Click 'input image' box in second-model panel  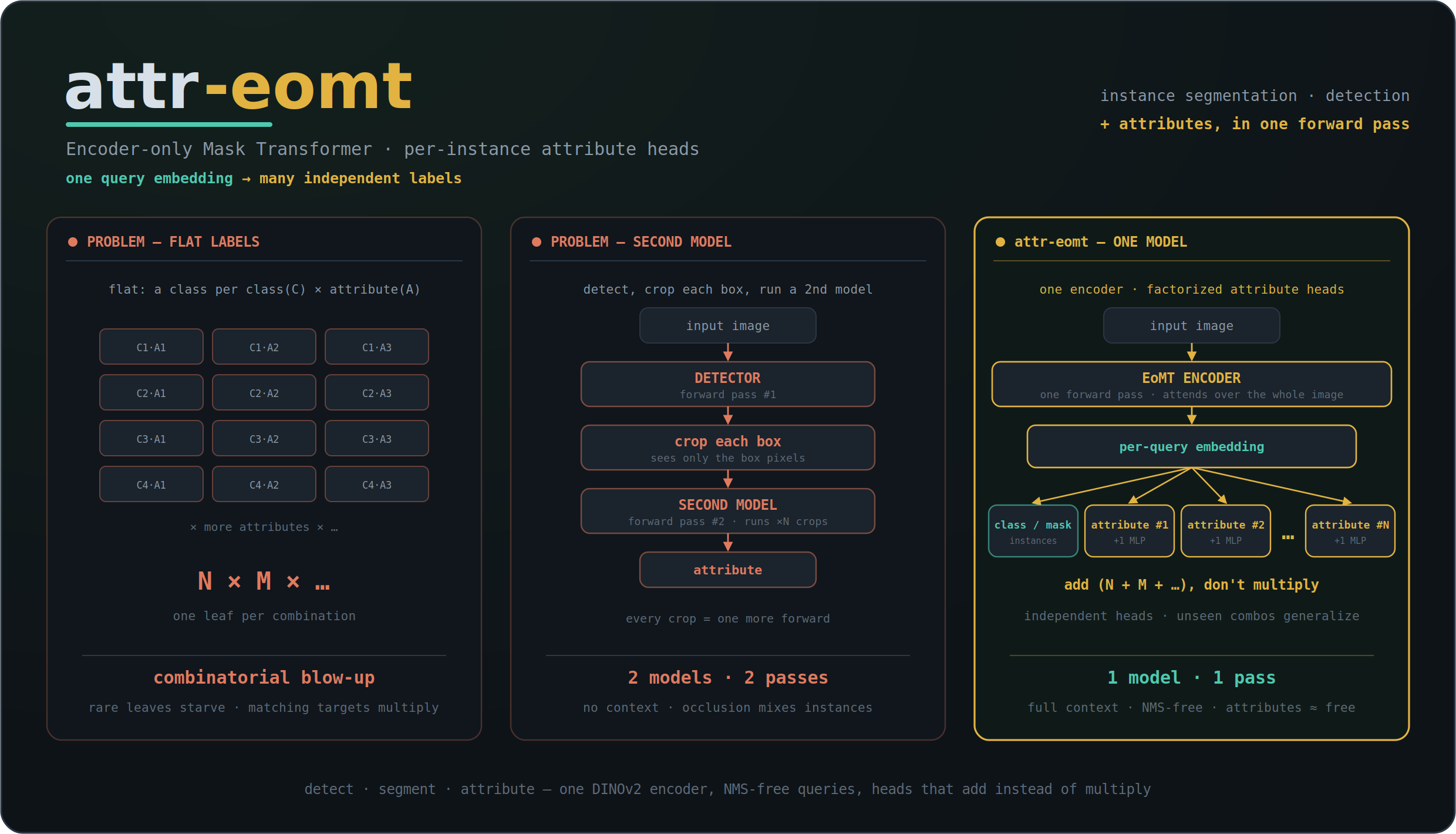[728, 325]
